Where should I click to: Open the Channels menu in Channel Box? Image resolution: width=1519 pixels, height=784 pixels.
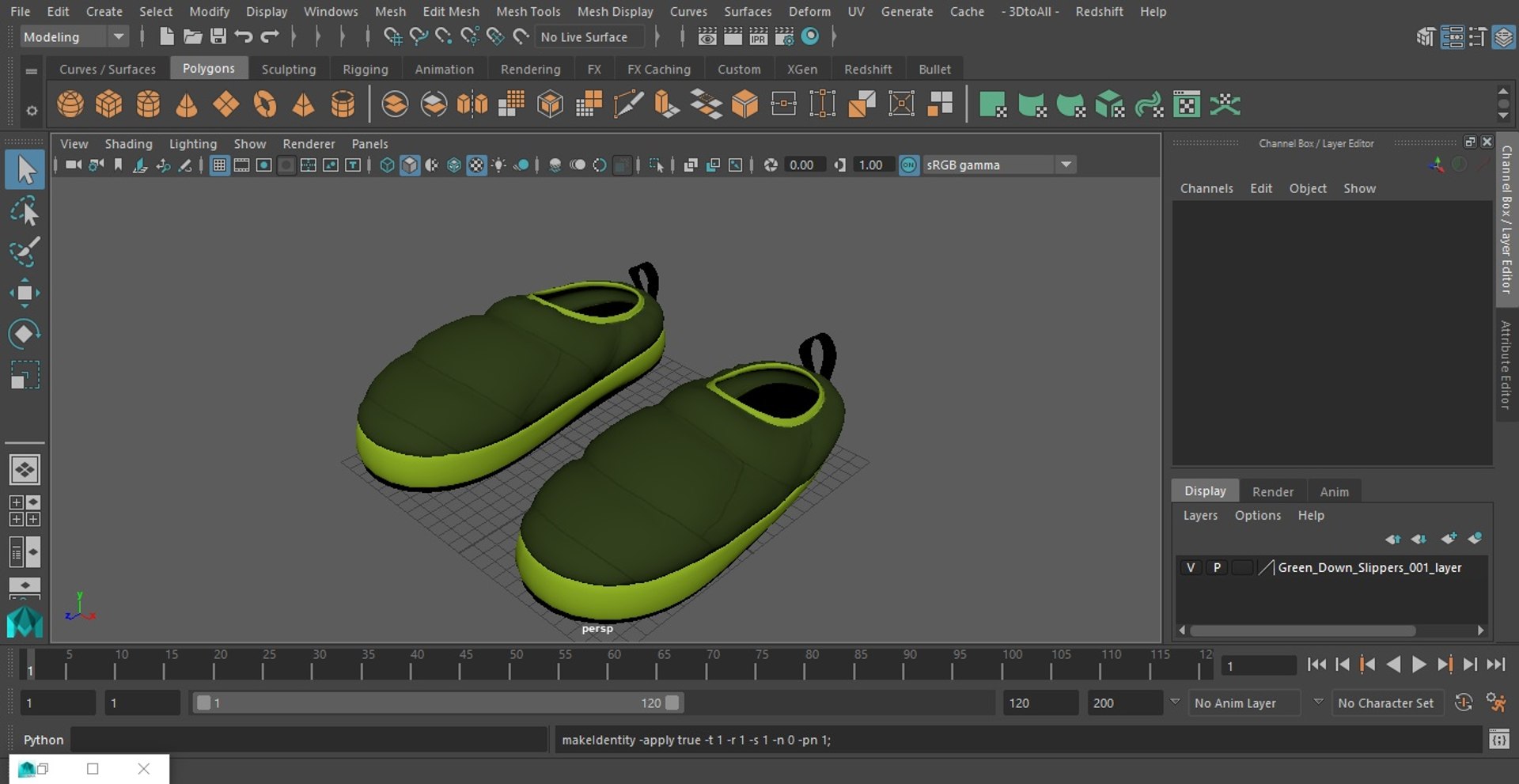point(1206,188)
